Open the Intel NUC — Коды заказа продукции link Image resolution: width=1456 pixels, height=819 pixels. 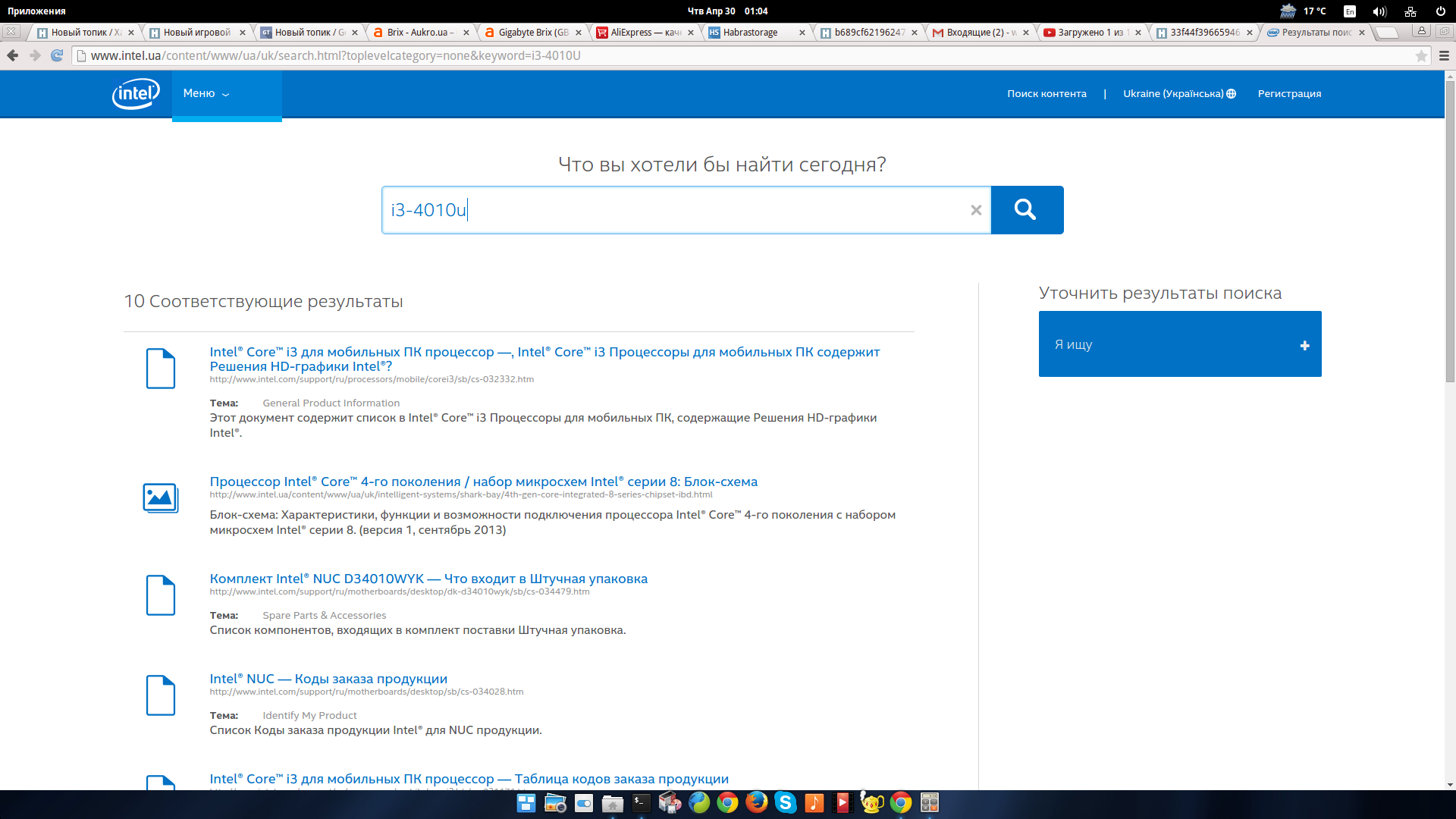coord(328,679)
